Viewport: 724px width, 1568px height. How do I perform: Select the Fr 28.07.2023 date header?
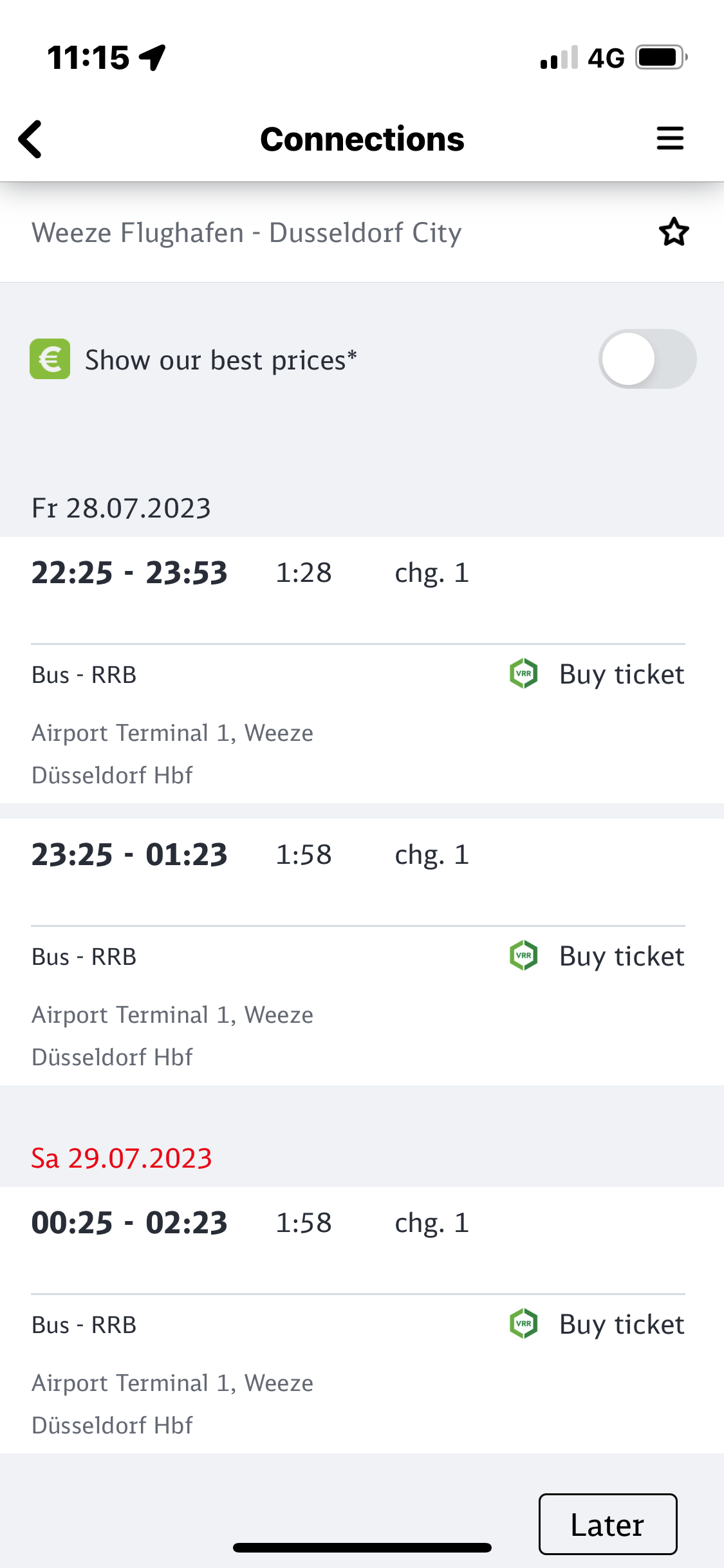pos(121,509)
